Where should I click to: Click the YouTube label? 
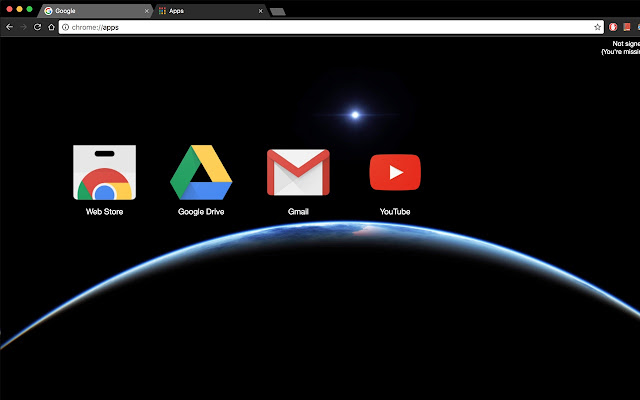click(x=395, y=211)
